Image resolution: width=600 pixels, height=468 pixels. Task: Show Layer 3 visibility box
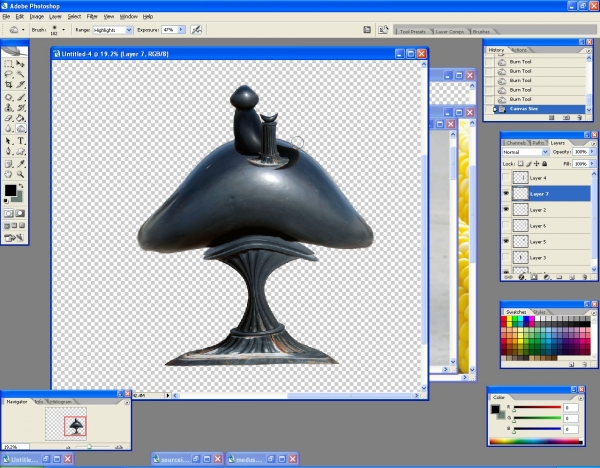(506, 258)
